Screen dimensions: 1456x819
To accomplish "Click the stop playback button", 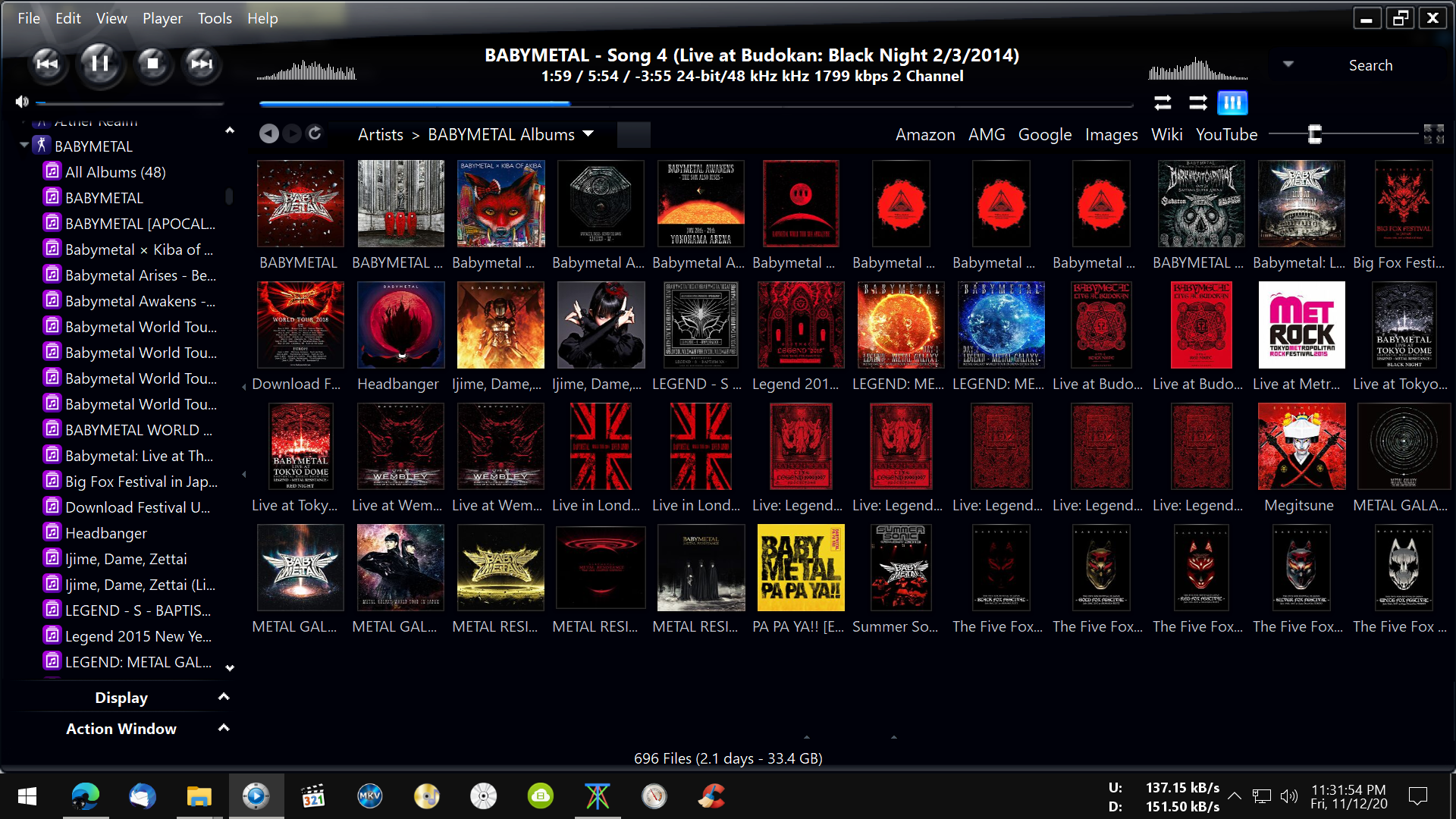I will (152, 64).
